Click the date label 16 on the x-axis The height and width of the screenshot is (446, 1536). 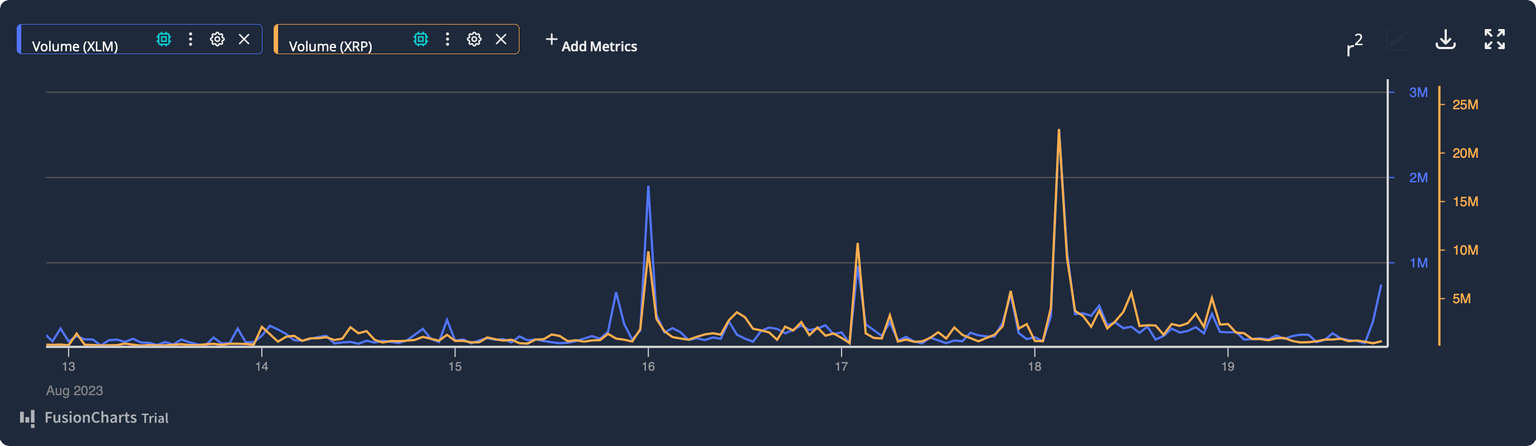tap(648, 367)
